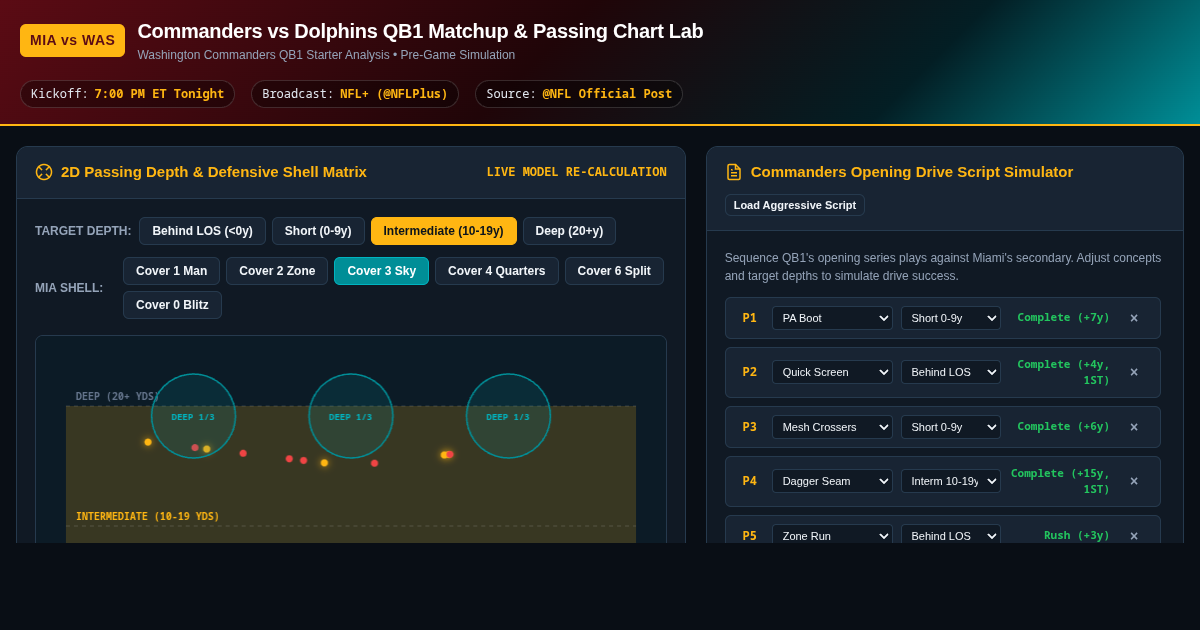Choose Cover 0 Blitz shell
This screenshot has height=630, width=1200.
coord(172,305)
